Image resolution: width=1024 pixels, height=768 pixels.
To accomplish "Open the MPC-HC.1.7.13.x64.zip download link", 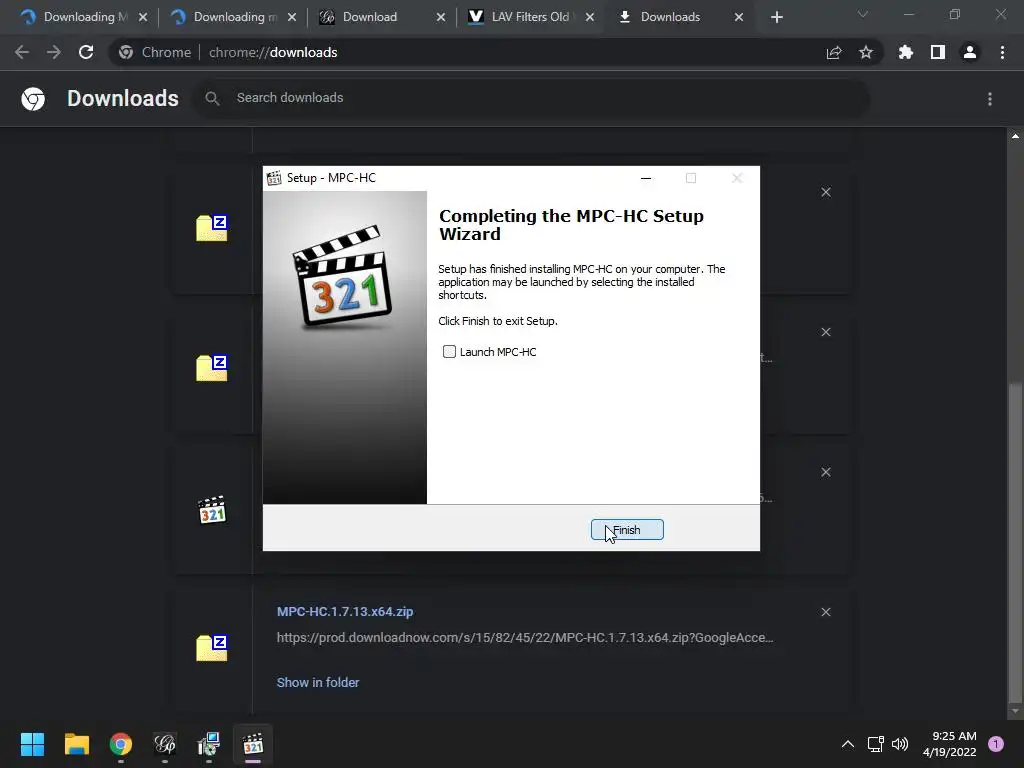I will [345, 611].
